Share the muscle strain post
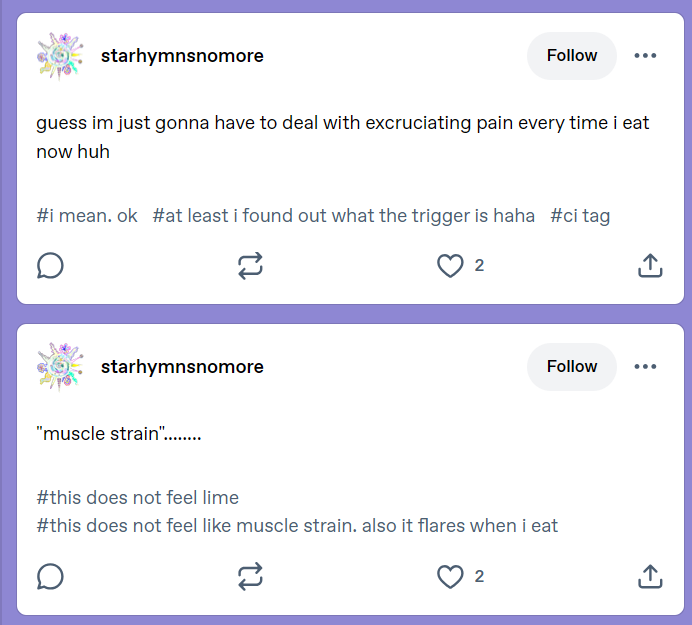Screen dimensions: 692x625 [x=650, y=576]
